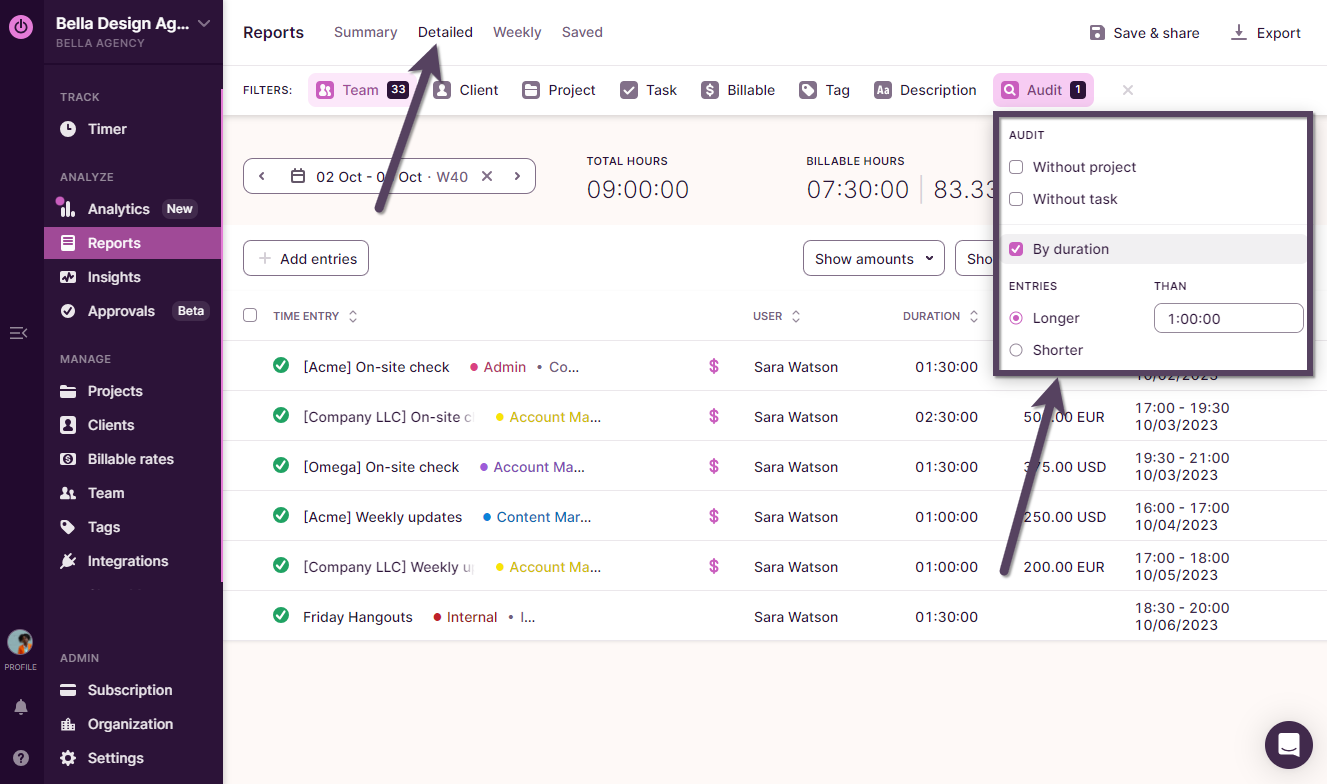1327x784 pixels.
Task: Click the collapse sidebar icon
Action: pyautogui.click(x=18, y=333)
